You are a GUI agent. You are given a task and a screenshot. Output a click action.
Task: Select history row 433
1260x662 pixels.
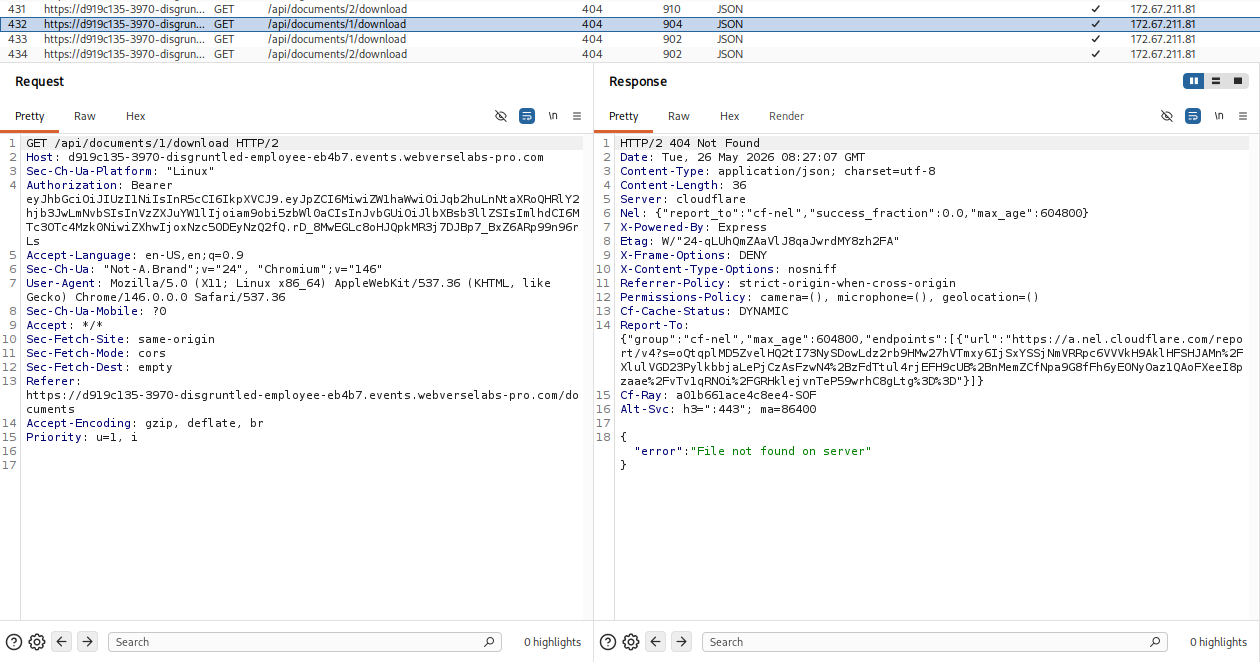point(630,39)
